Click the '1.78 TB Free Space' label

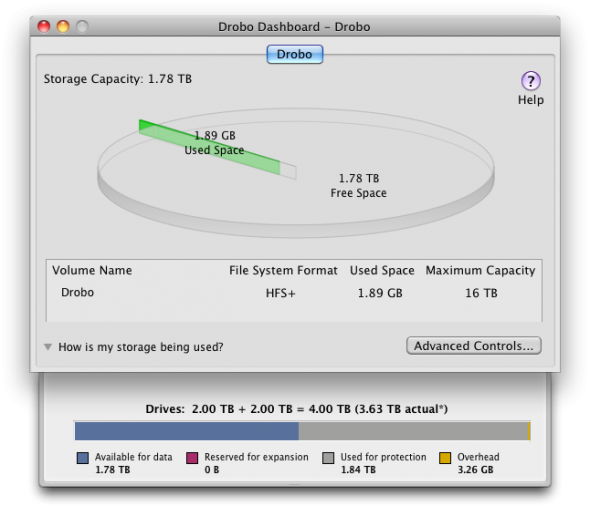[359, 185]
